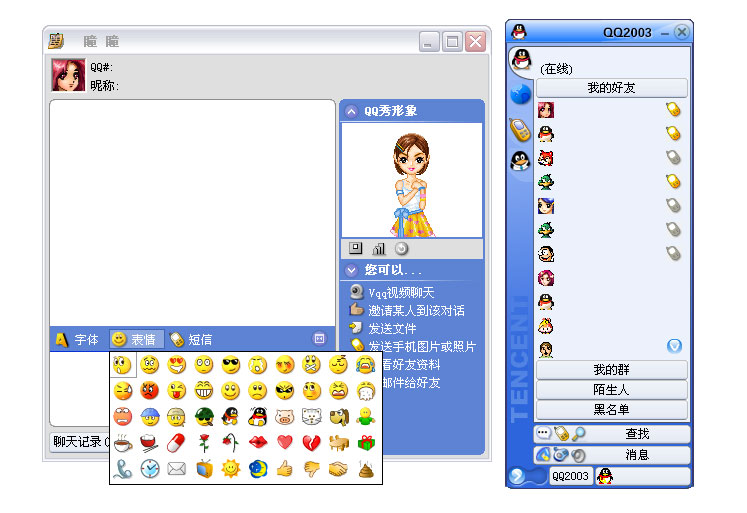The image size is (747, 513).
Task: Insert the smiling sun emoticon
Action: tap(231, 469)
